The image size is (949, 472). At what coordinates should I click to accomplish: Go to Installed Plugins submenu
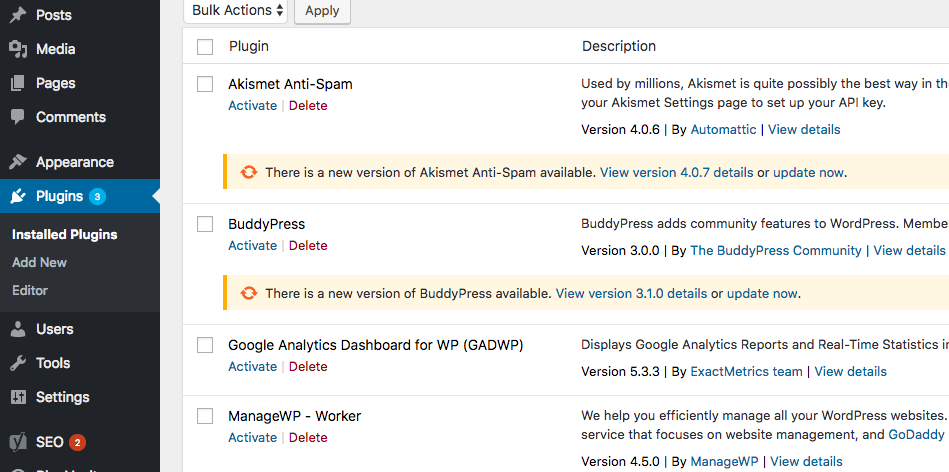coord(65,235)
